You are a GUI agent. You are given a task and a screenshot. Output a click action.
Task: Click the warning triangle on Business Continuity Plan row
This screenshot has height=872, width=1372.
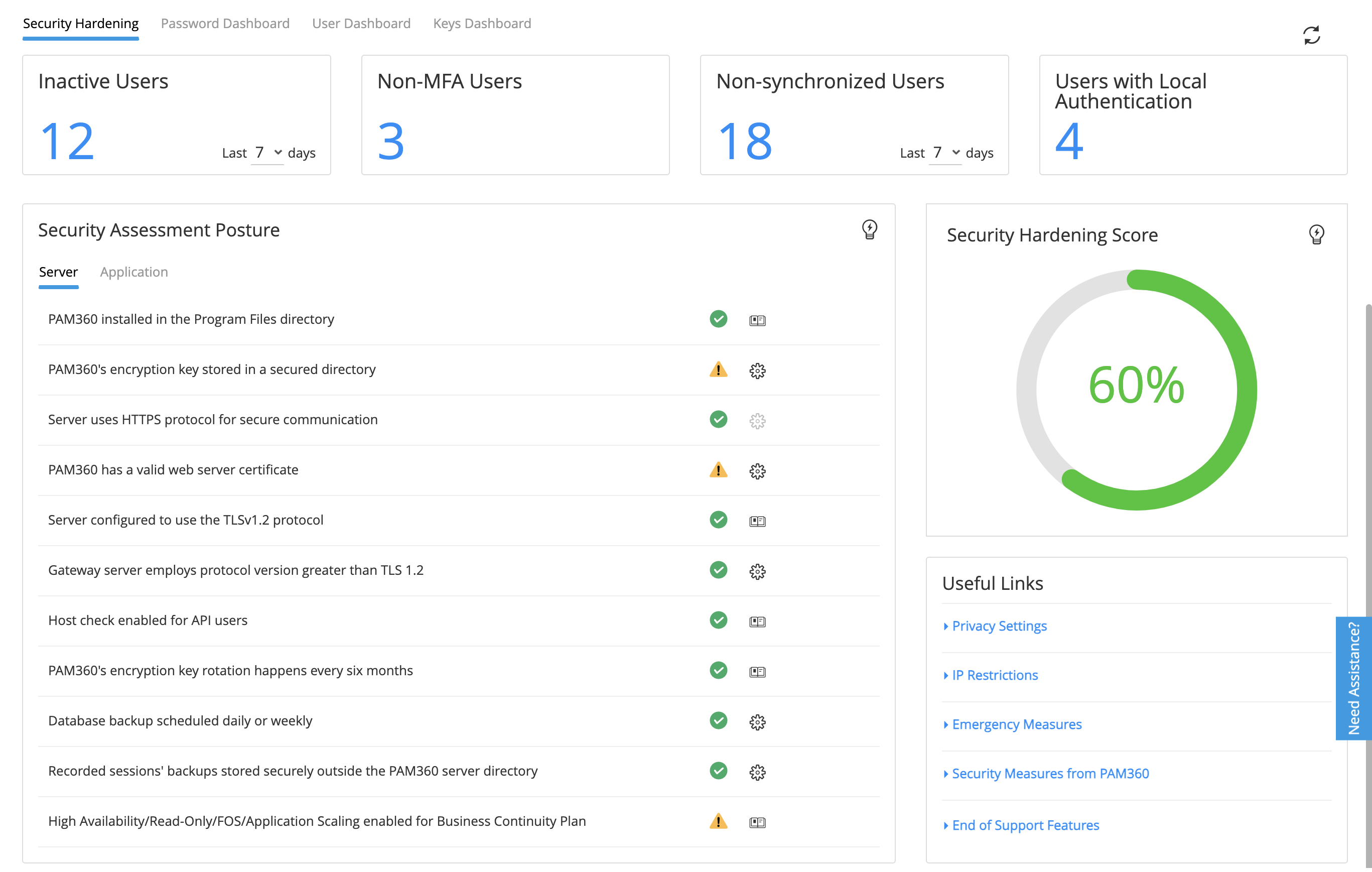click(719, 822)
